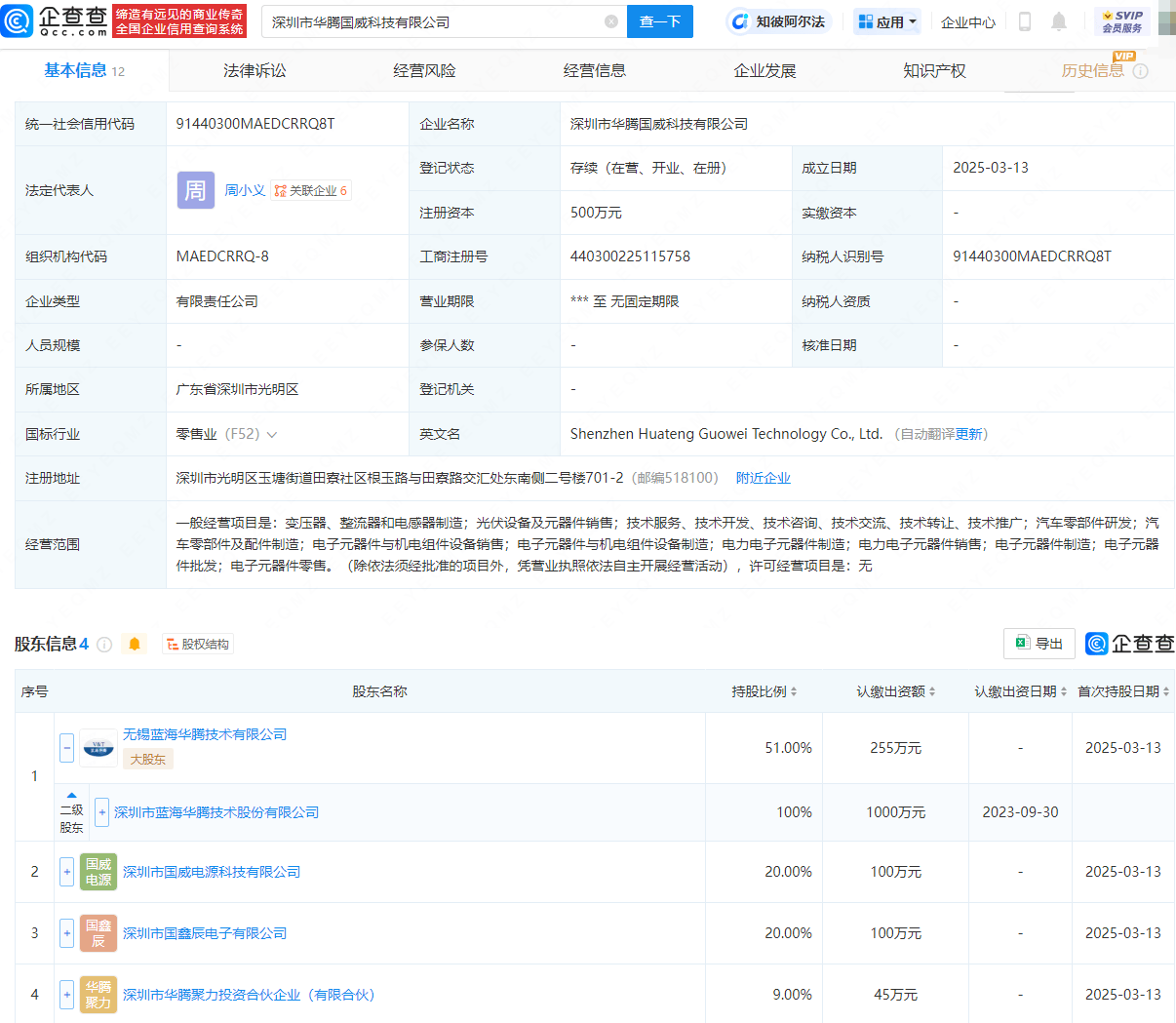Viewport: 1176px width, 1023px height.
Task: Click the 大股东 tag
Action: tap(148, 759)
